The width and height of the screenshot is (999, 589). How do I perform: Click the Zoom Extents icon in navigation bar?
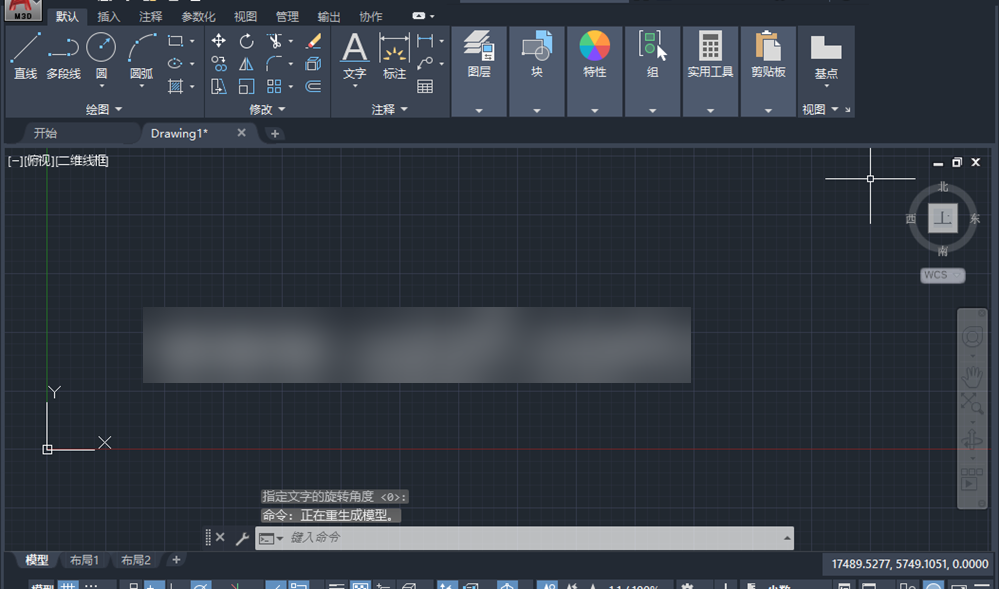point(972,403)
